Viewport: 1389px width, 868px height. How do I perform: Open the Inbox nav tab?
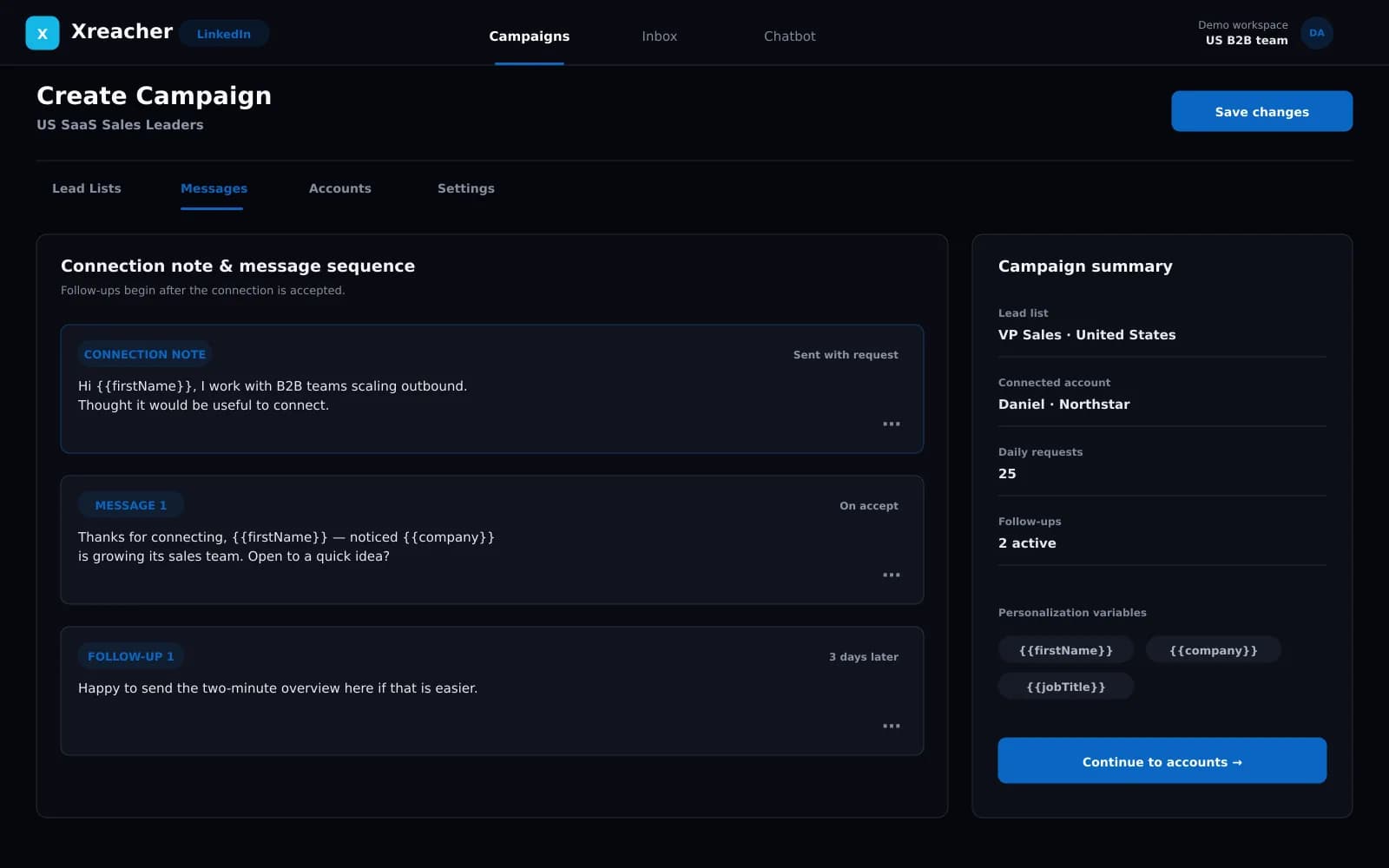pos(660,36)
